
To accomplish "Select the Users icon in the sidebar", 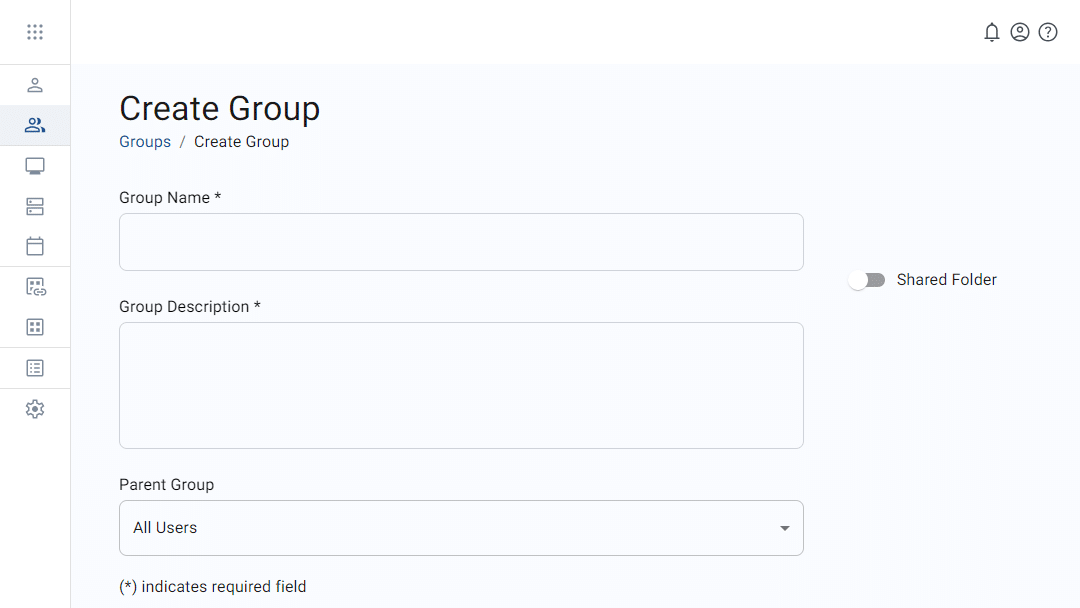I will [x=35, y=85].
